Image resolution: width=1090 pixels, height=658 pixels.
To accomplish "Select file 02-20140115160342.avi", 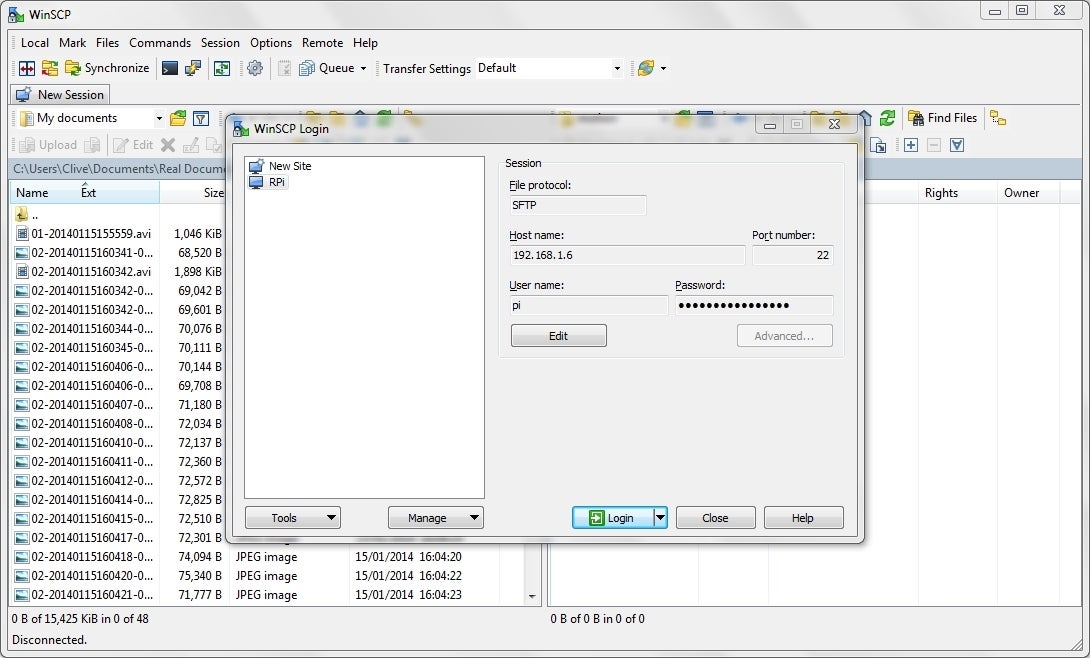I will (x=90, y=272).
